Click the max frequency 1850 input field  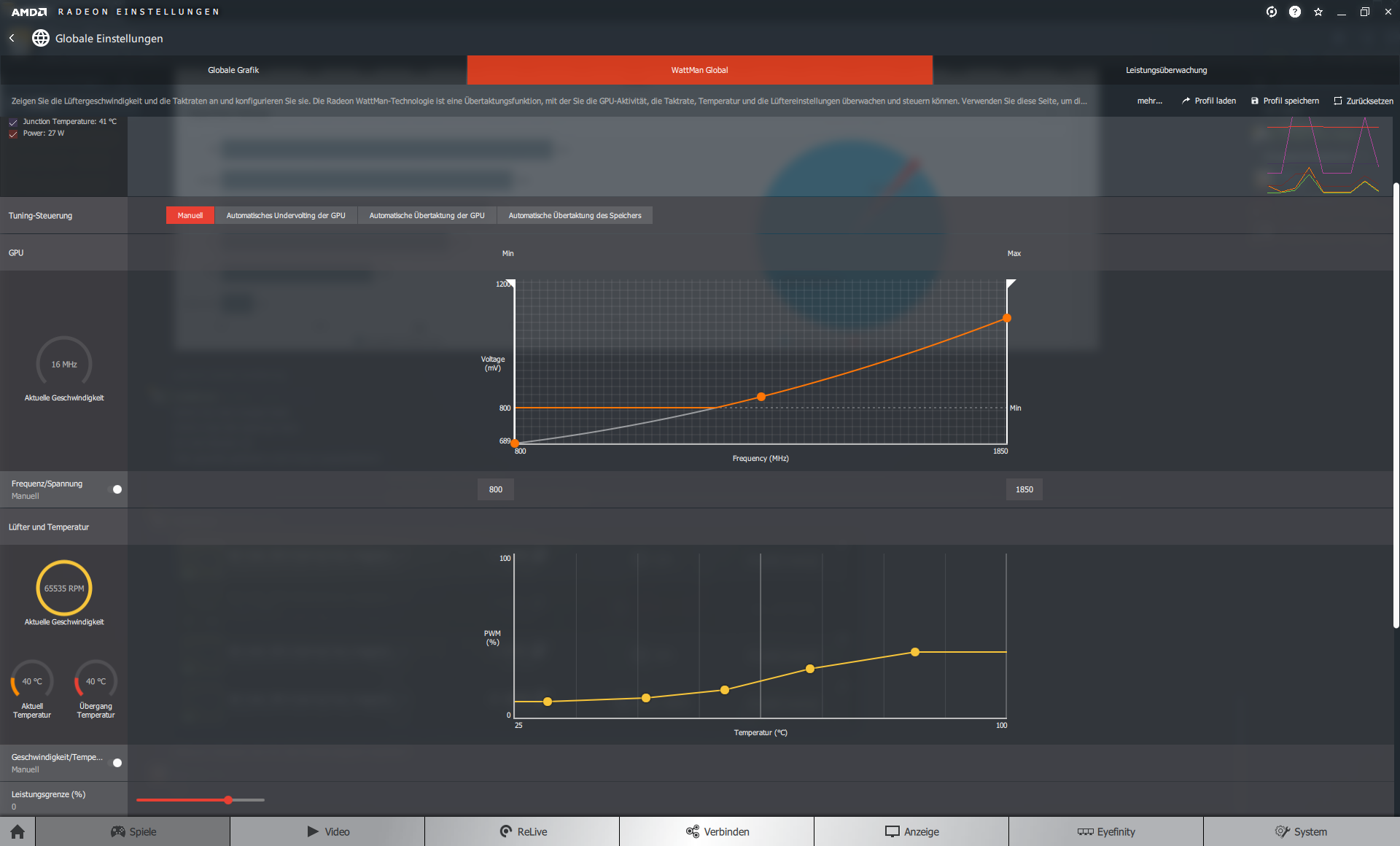click(x=1024, y=489)
